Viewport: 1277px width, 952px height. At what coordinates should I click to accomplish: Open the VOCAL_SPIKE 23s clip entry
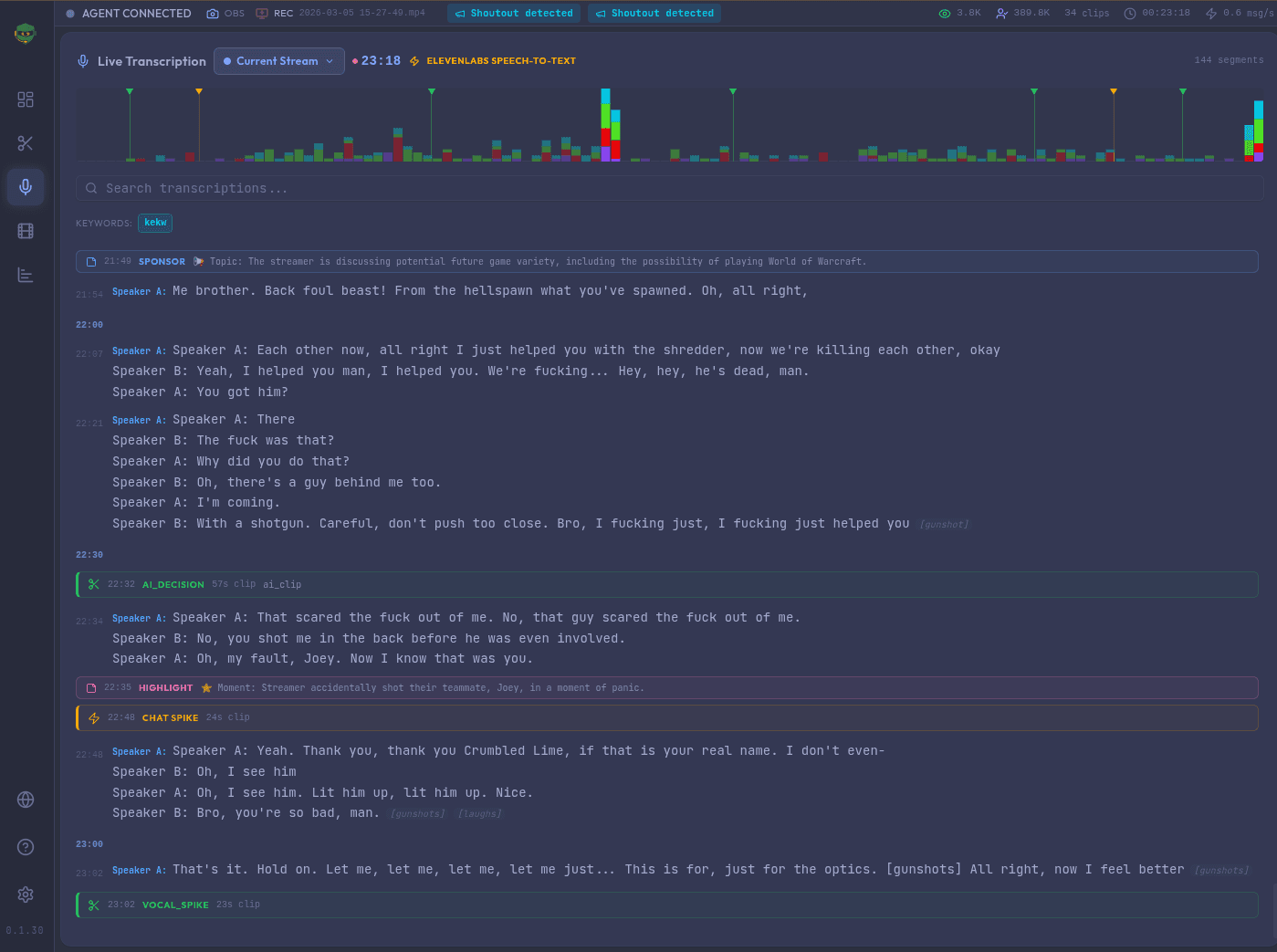pyautogui.click(x=667, y=905)
